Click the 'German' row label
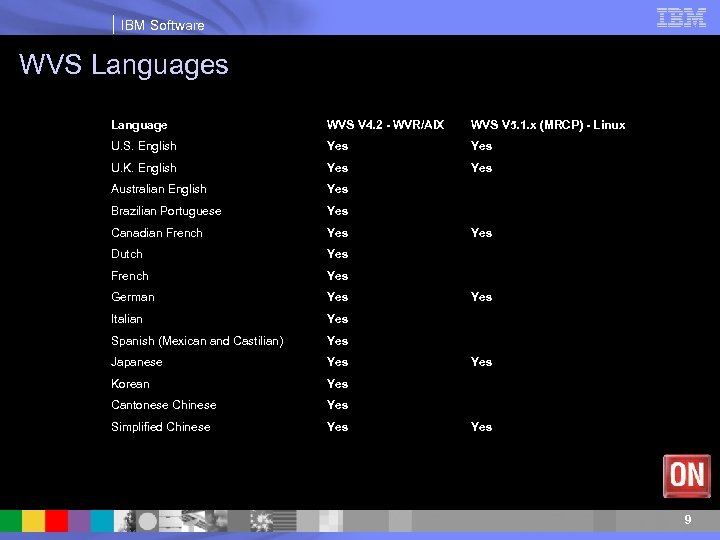This screenshot has width=720, height=540. 133,297
